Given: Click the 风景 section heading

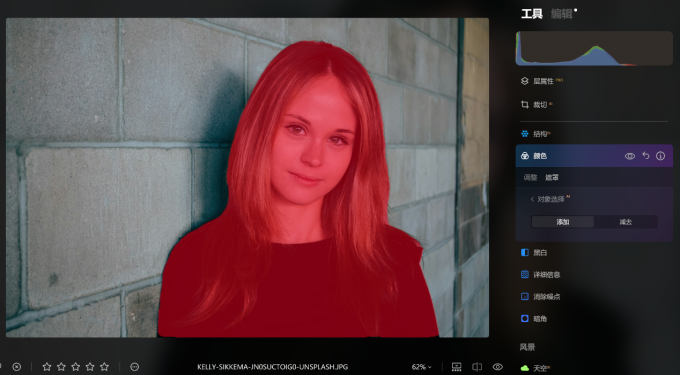Looking at the screenshot, I should (527, 347).
